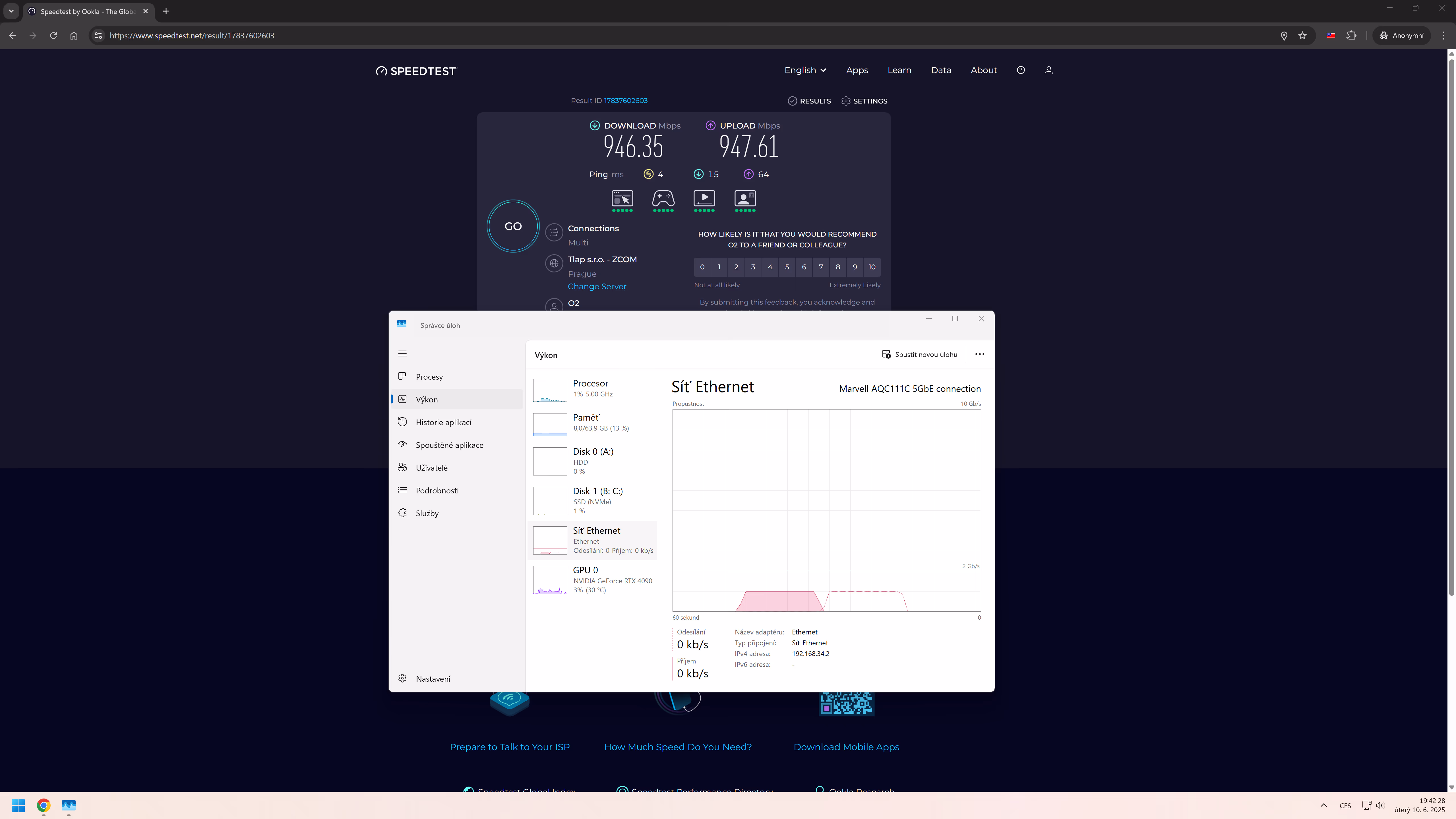This screenshot has width=1456, height=819.
Task: Select rating 3 in recommendation survey
Action: 753,267
